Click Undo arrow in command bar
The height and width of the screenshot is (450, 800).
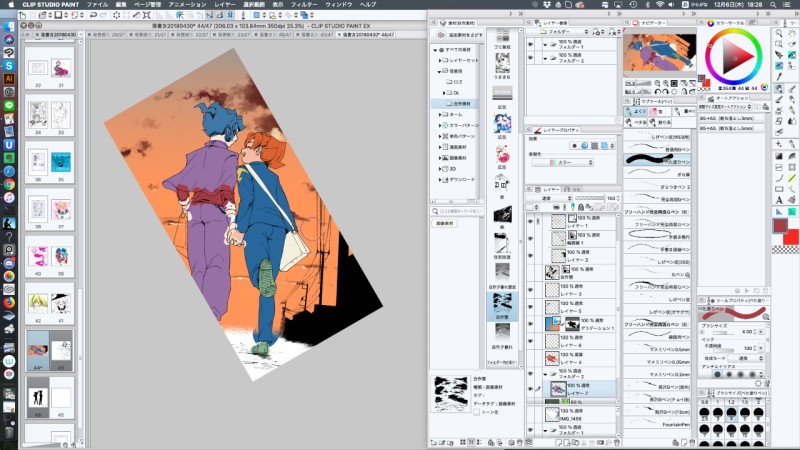point(93,15)
